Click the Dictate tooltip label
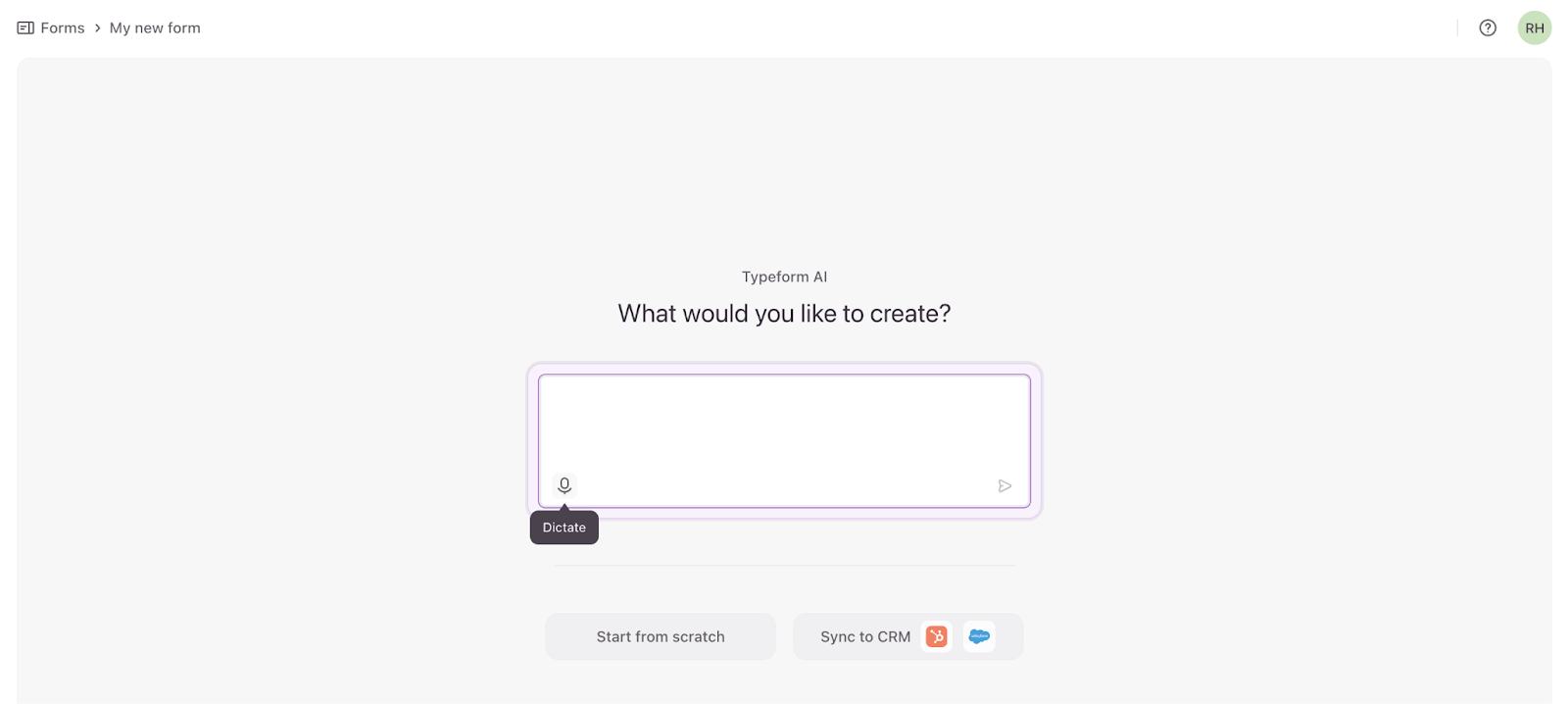Viewport: 1568px width, 704px height. (564, 528)
